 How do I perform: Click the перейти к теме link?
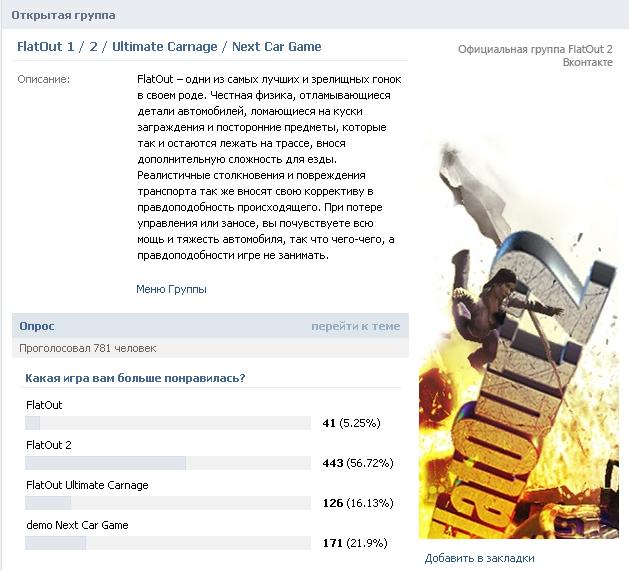pyautogui.click(x=356, y=326)
